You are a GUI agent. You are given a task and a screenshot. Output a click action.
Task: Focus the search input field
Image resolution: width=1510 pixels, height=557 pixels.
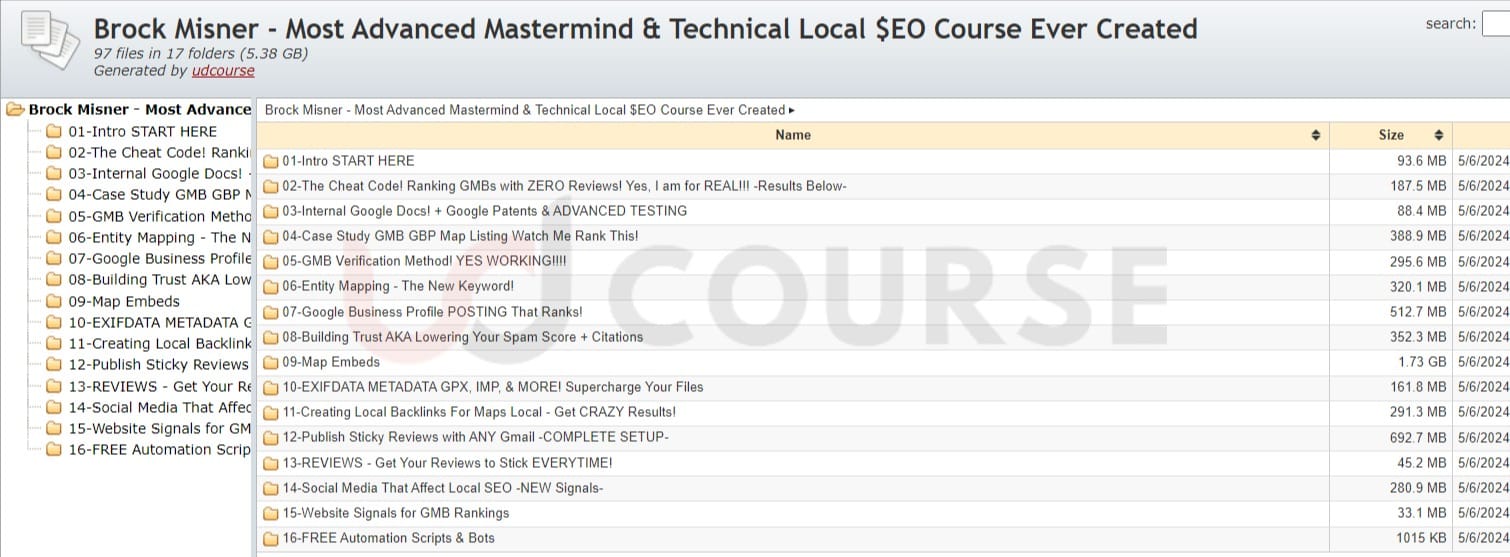coord(1496,24)
